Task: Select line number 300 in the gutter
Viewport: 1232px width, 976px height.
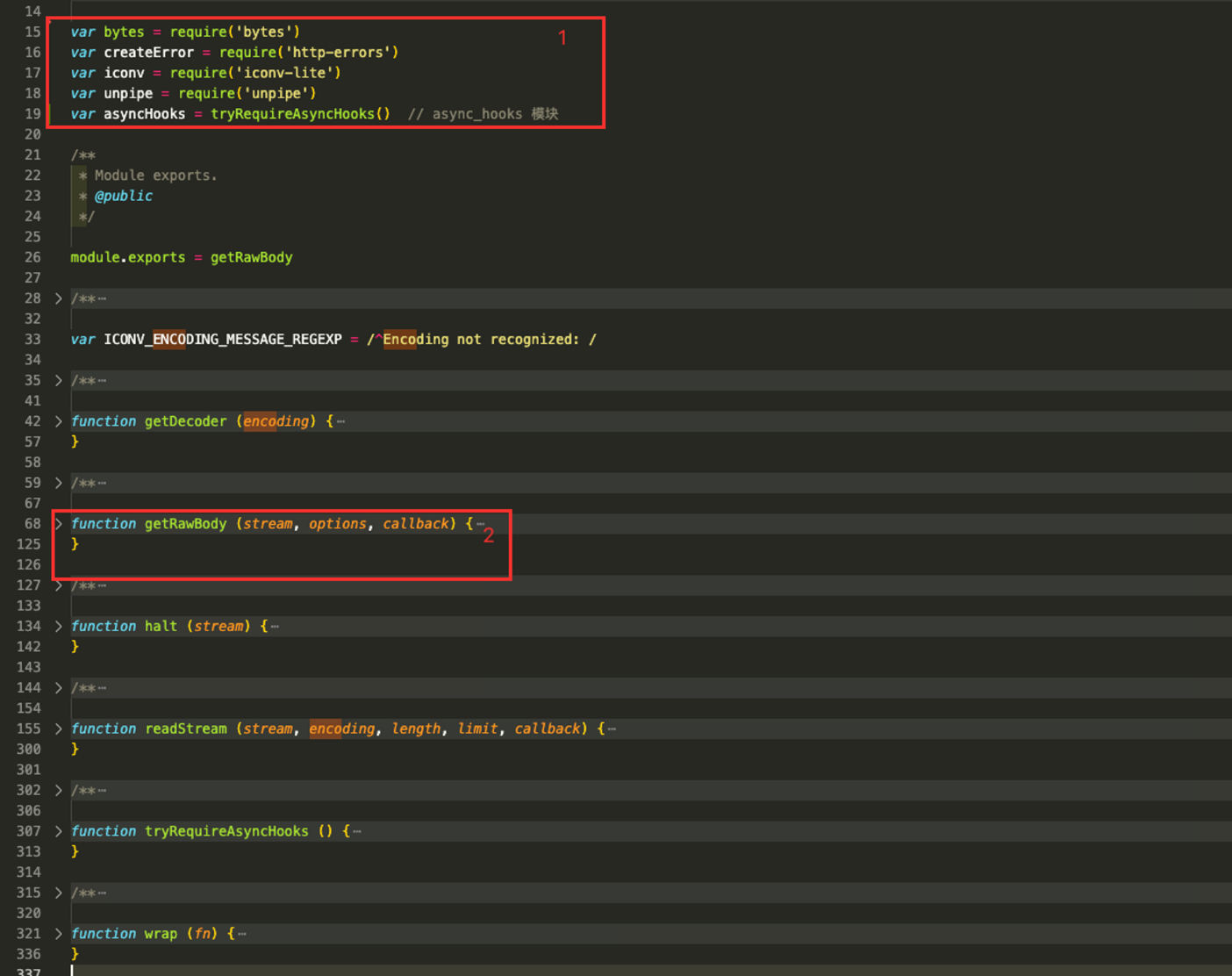Action: coord(28,749)
